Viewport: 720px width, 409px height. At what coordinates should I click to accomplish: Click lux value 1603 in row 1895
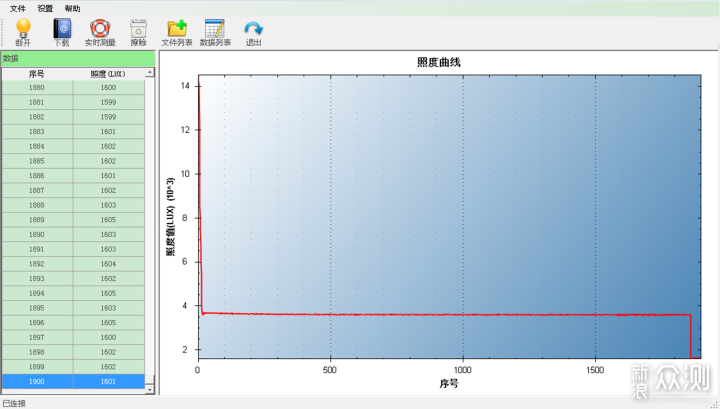click(x=108, y=308)
